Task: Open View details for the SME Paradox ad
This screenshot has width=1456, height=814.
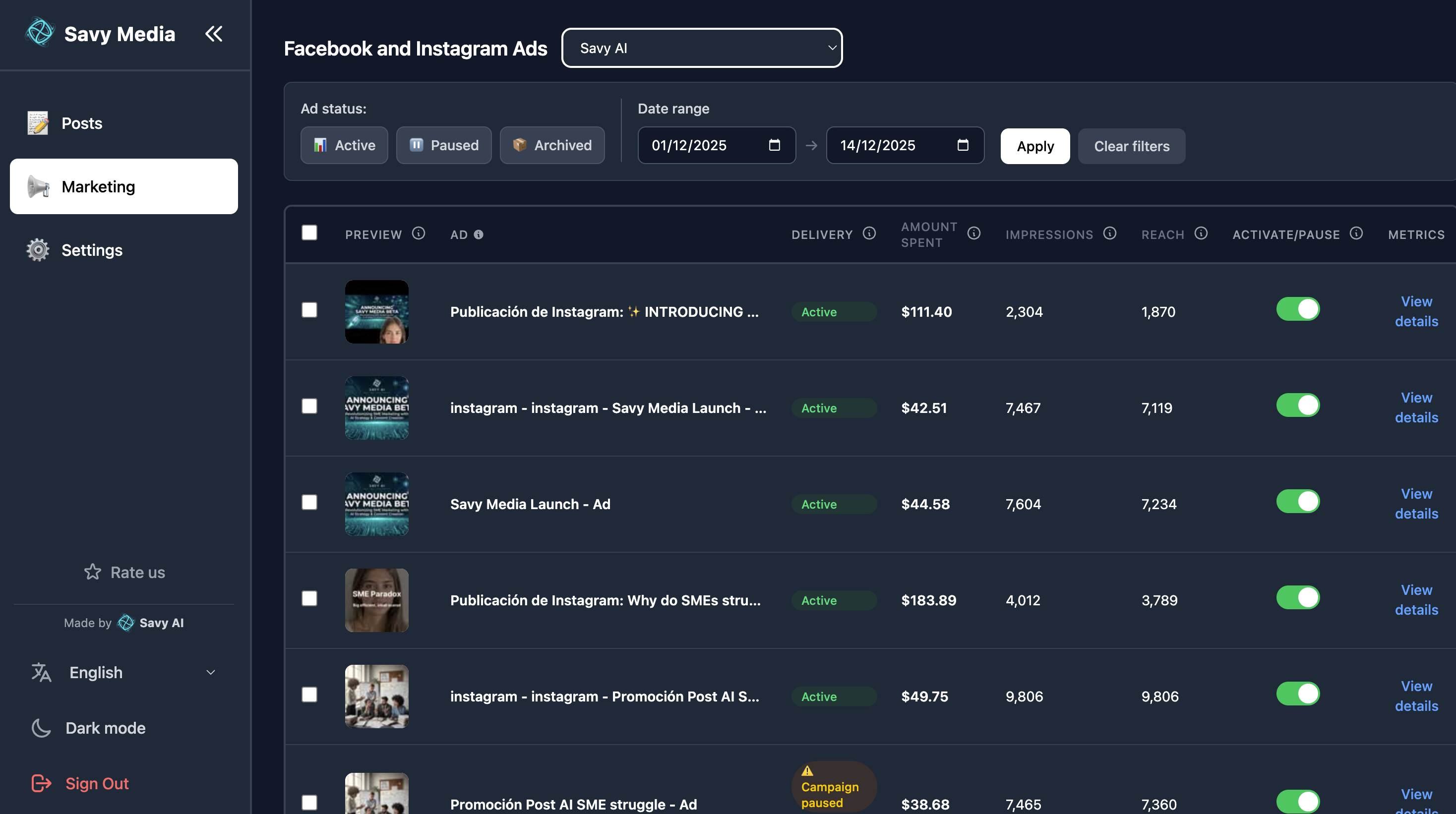Action: point(1416,600)
